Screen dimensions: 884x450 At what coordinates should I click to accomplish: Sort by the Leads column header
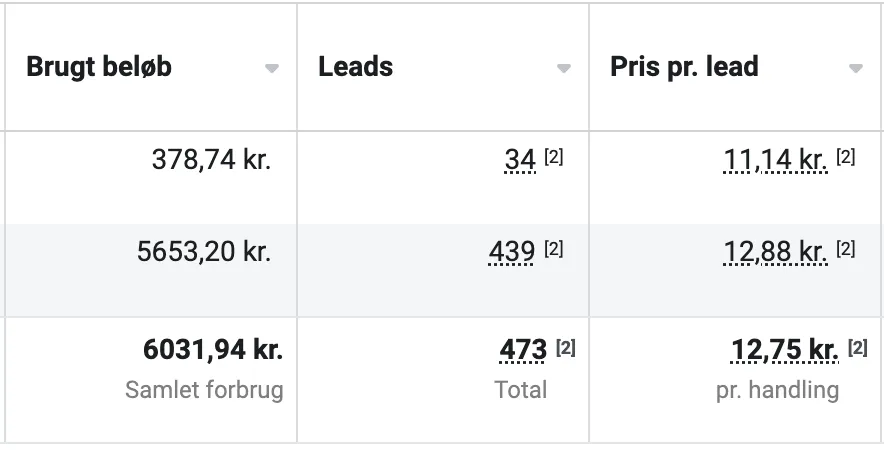coord(355,67)
